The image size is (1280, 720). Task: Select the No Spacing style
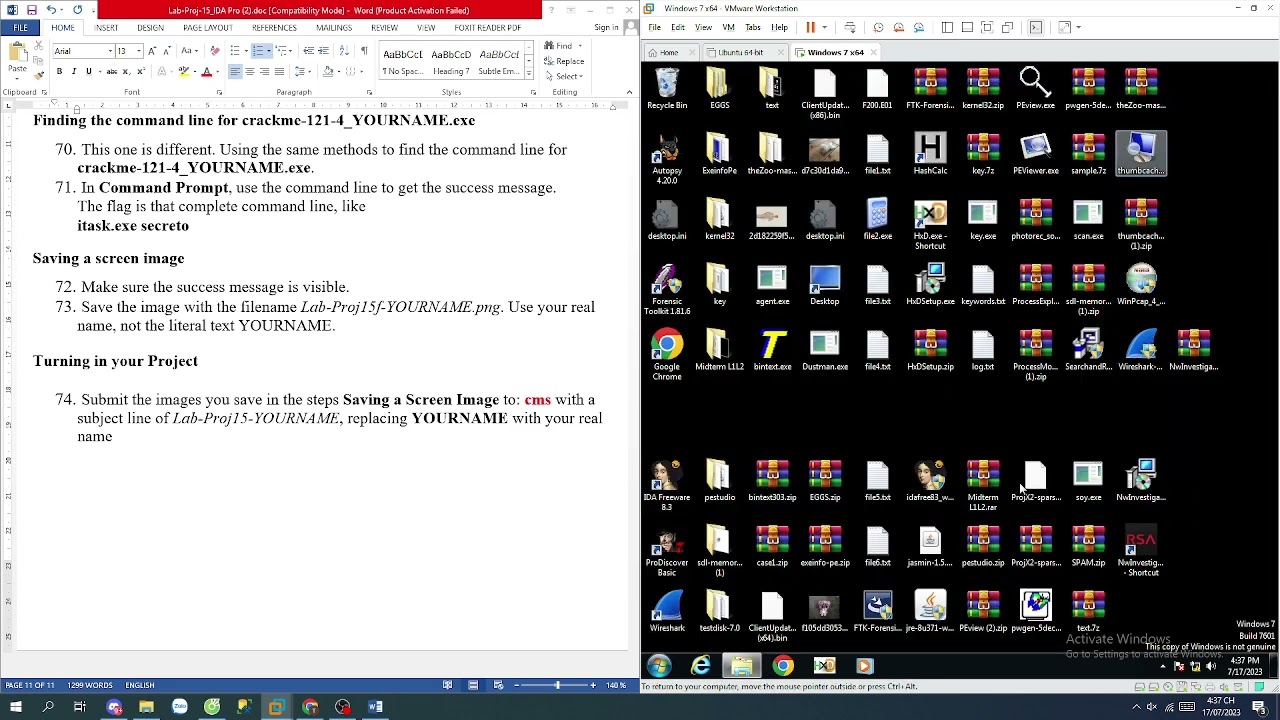(x=403, y=62)
